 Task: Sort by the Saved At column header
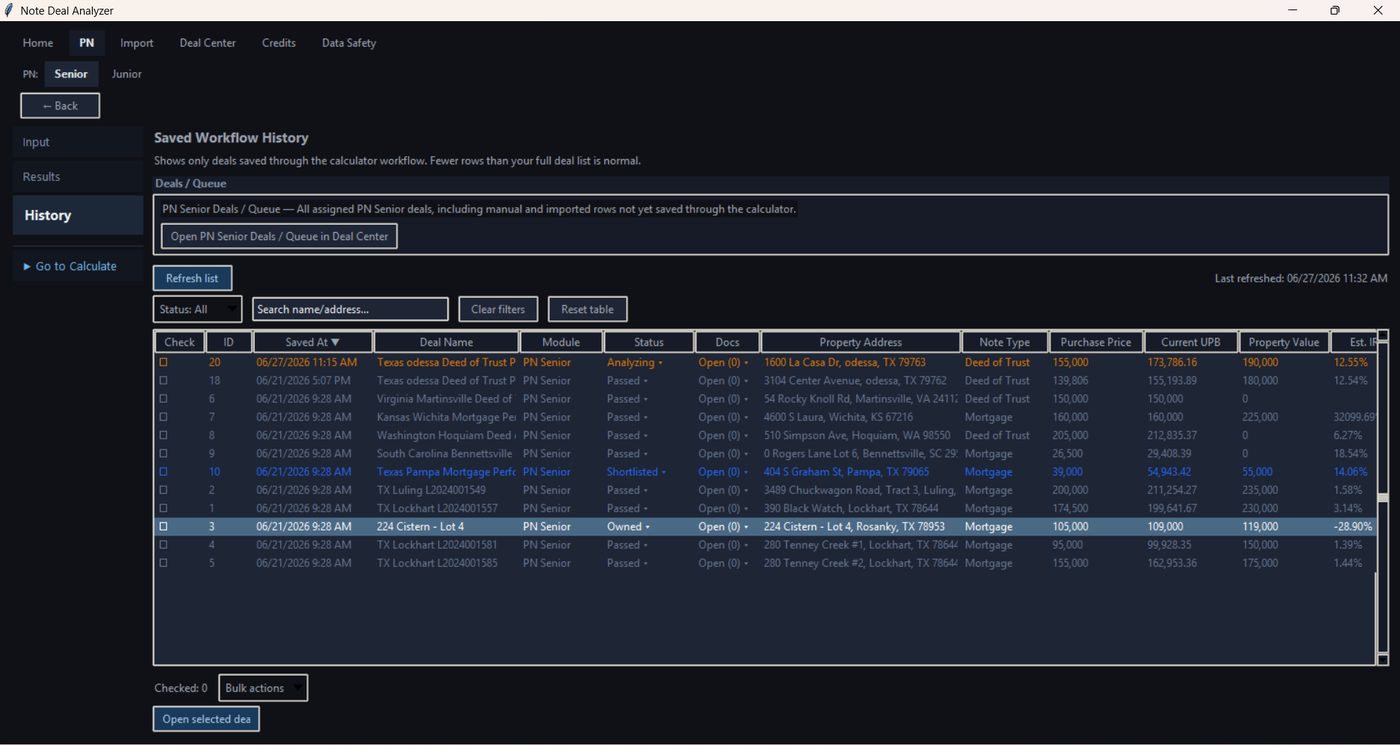click(x=312, y=342)
